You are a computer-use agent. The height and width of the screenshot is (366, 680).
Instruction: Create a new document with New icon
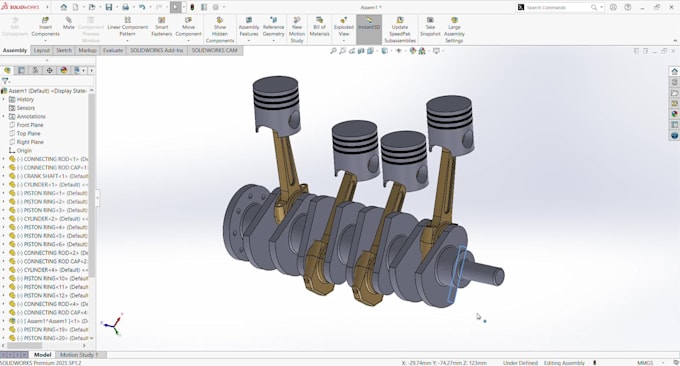(x=75, y=7)
